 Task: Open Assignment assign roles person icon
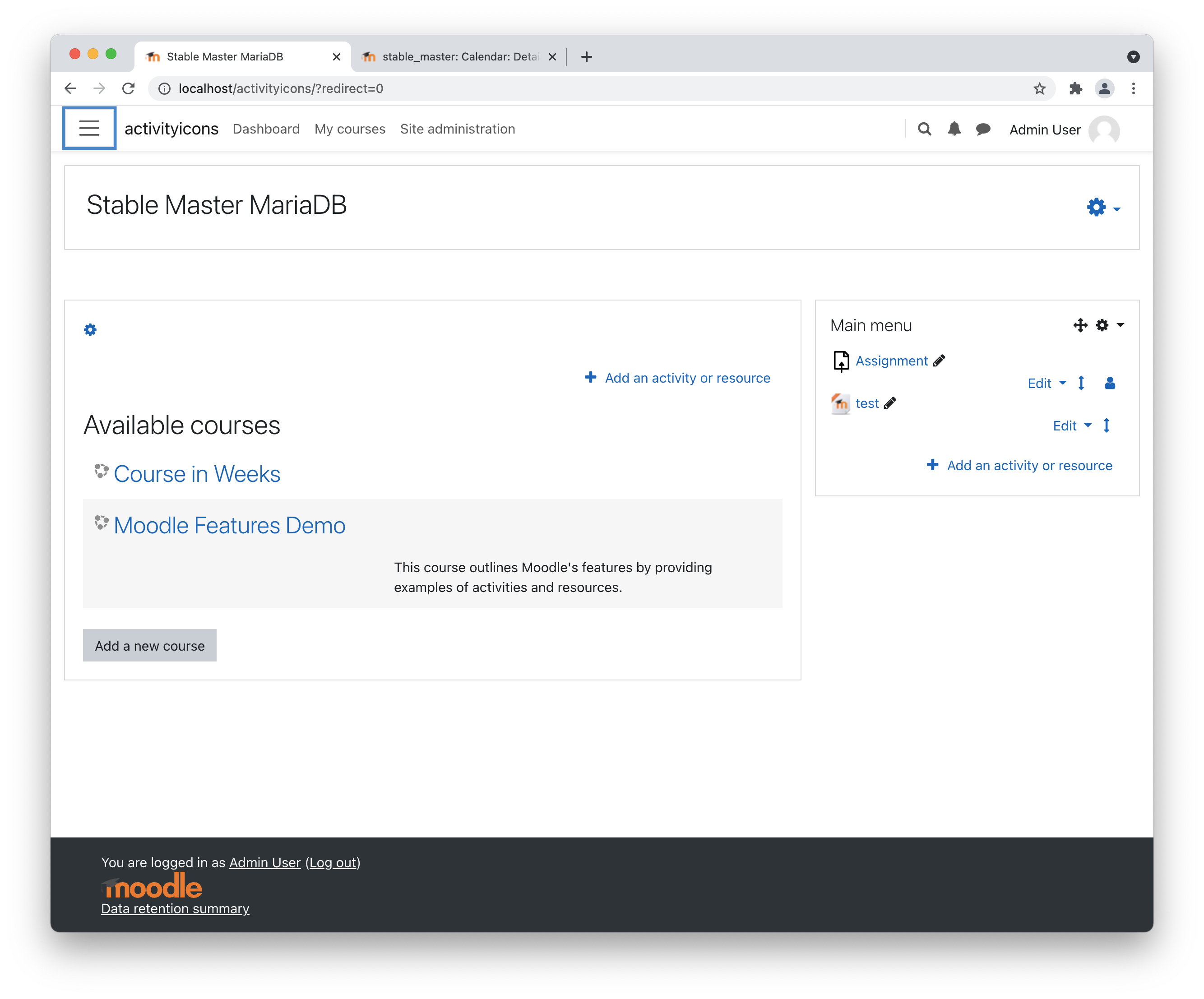(x=1110, y=383)
